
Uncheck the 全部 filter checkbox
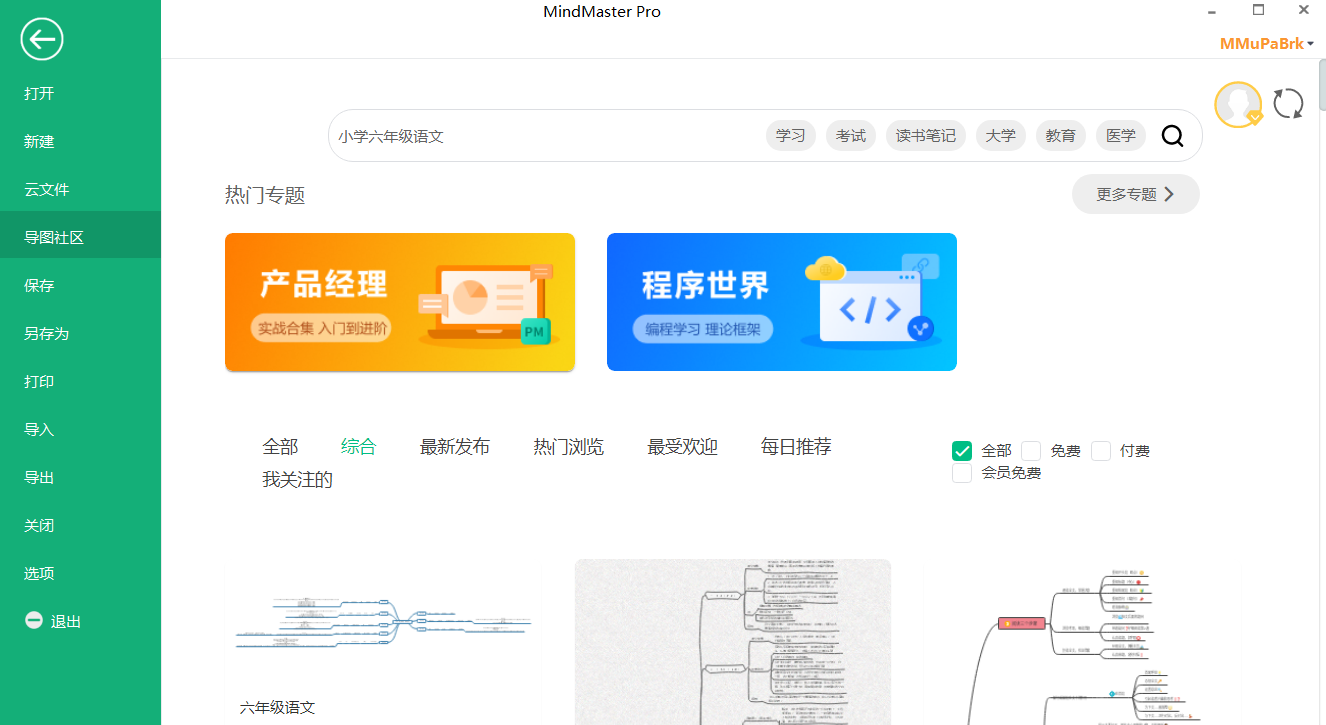pos(962,451)
